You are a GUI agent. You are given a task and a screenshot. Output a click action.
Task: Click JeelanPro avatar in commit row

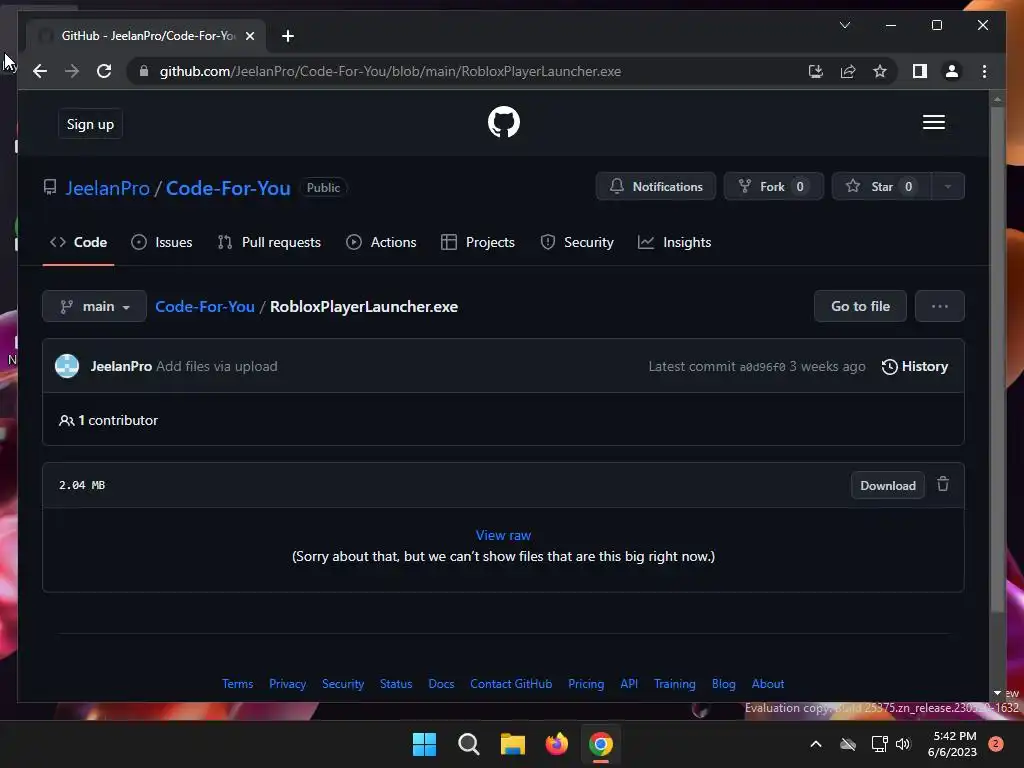coord(67,366)
